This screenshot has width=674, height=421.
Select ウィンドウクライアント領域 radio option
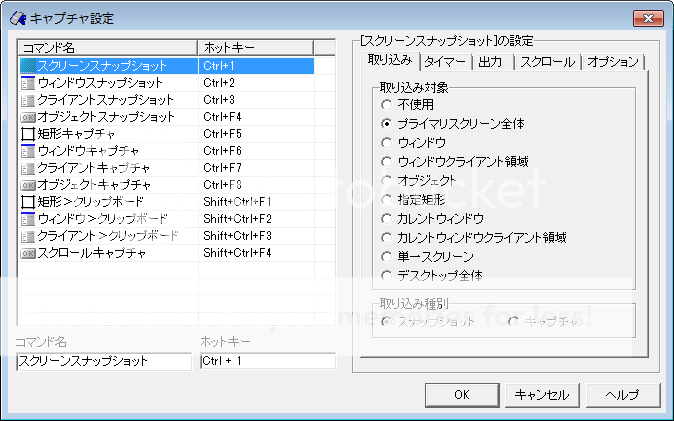click(386, 162)
